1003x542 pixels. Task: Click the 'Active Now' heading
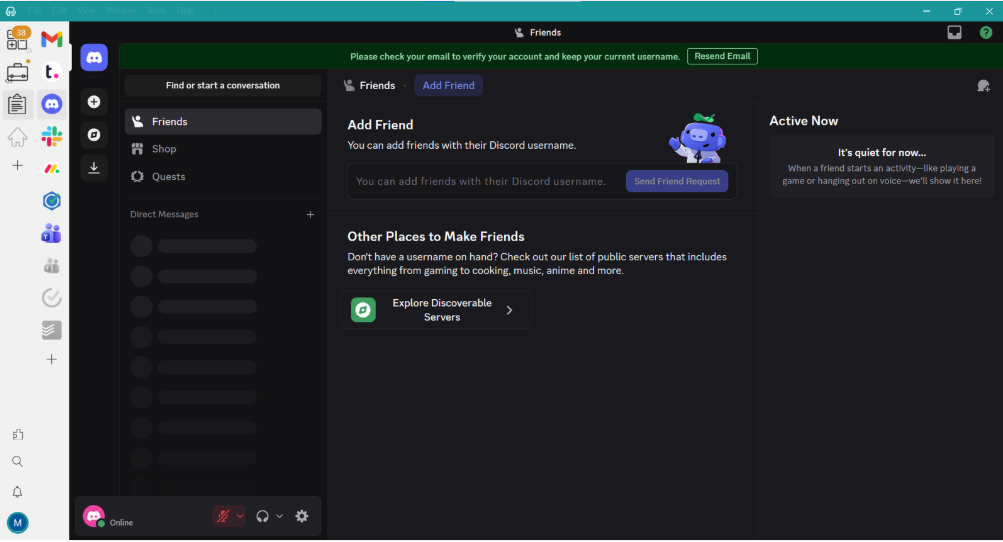[x=803, y=121]
